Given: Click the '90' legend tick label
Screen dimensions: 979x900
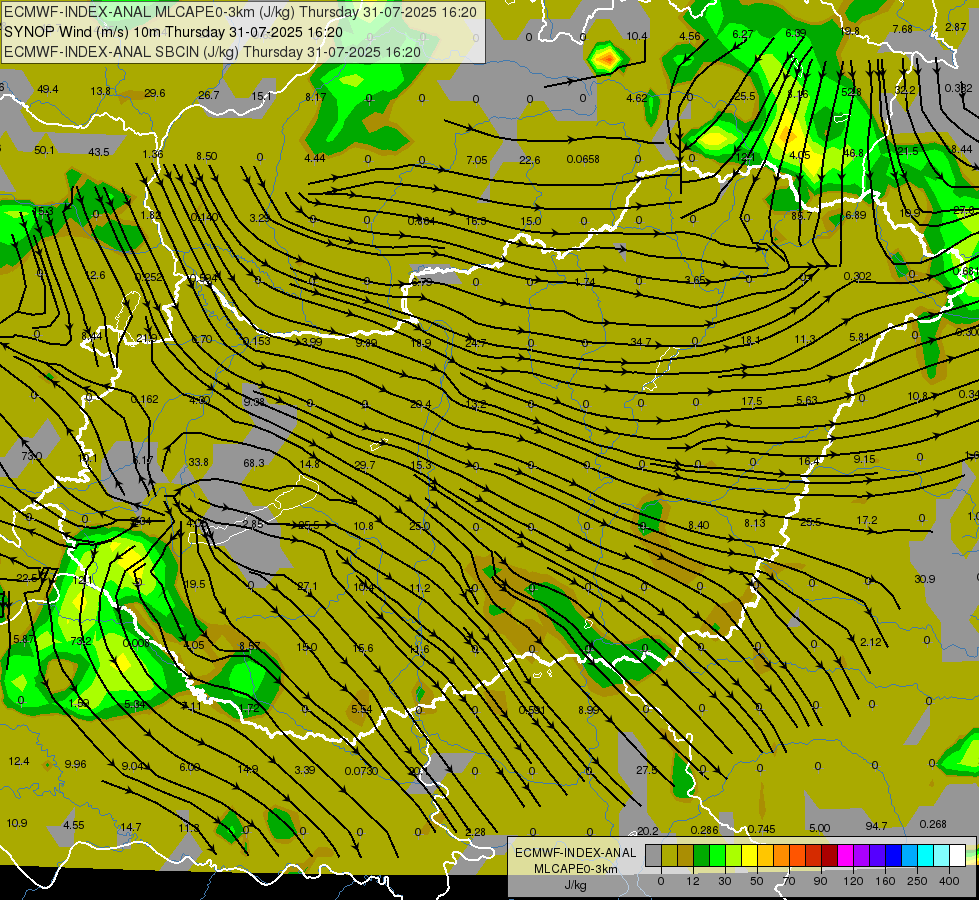Looking at the screenshot, I should coord(820,881).
